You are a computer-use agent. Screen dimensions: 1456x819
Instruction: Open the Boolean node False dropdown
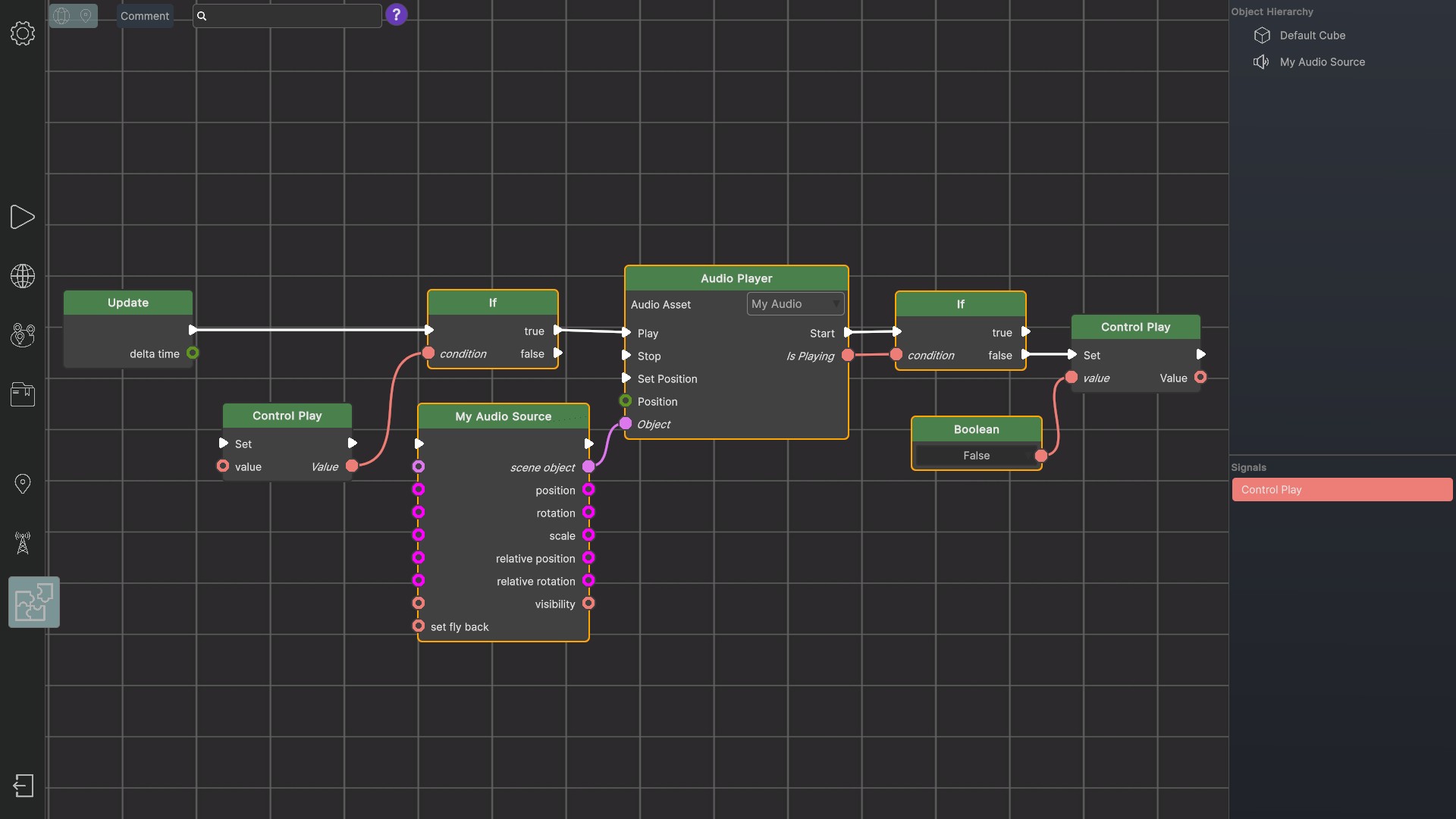click(976, 456)
